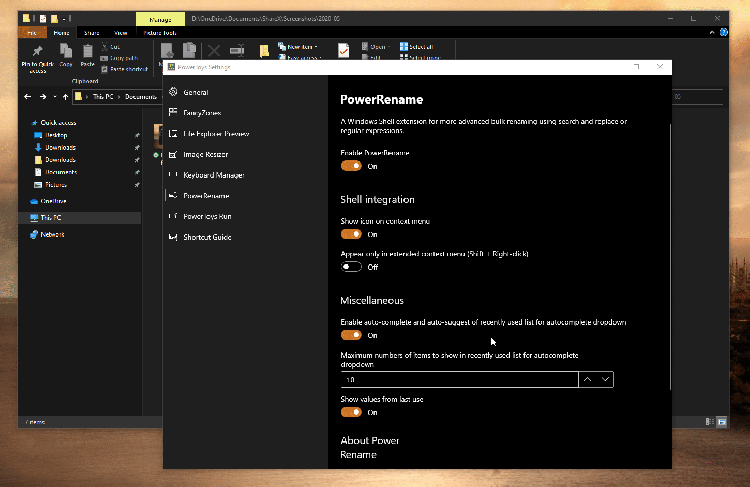Screen dimensions: 750x487
Task: Click the Explorer back navigation arrow
Action: pos(27,97)
